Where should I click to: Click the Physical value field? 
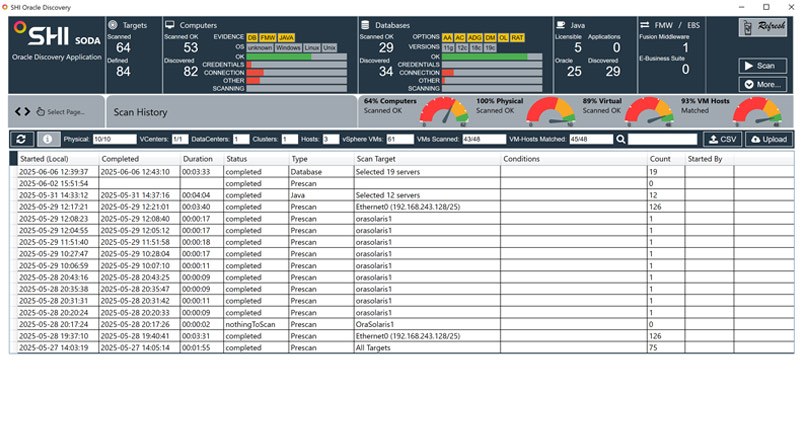point(114,139)
